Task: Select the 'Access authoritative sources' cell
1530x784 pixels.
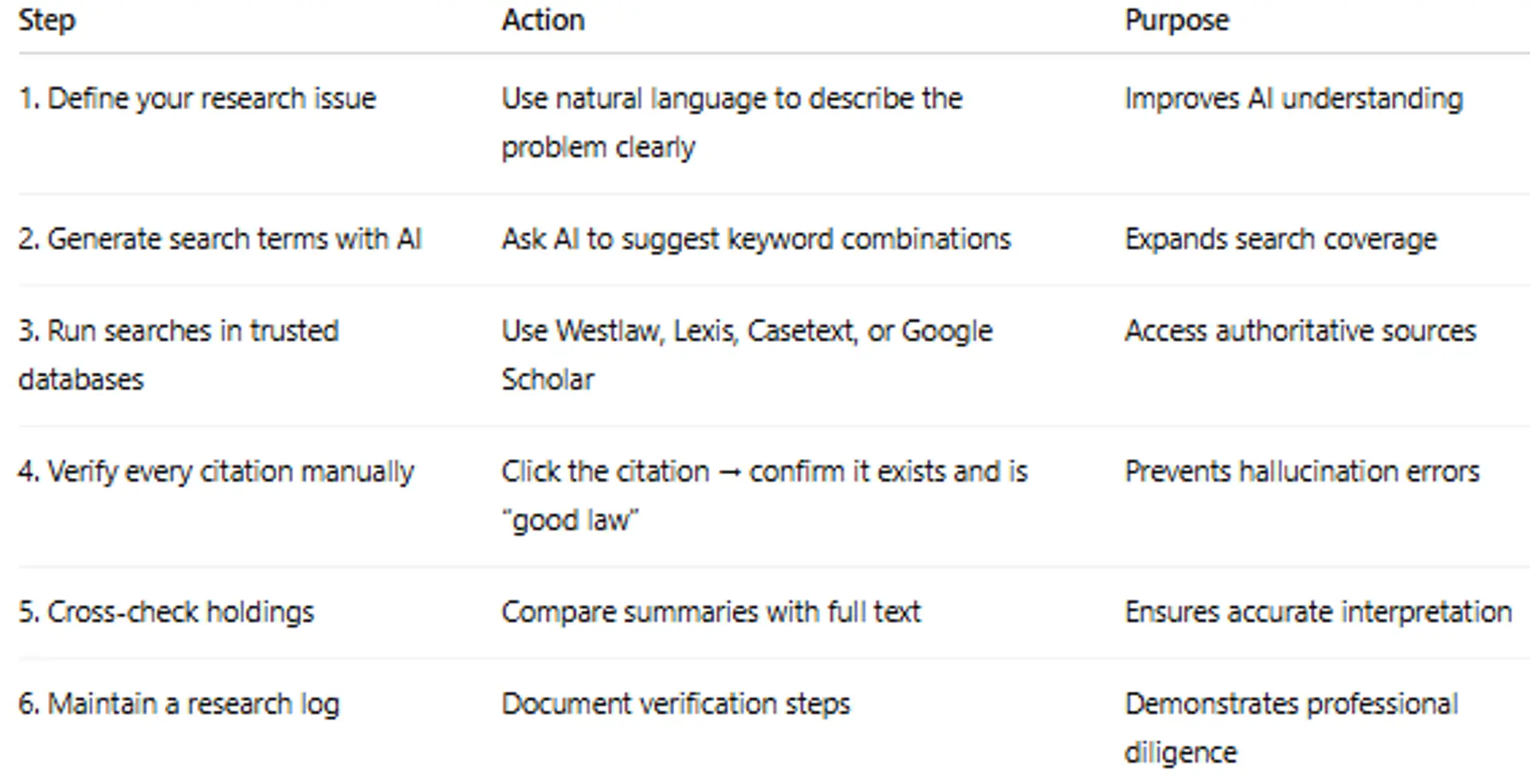Action: [x=1300, y=331]
